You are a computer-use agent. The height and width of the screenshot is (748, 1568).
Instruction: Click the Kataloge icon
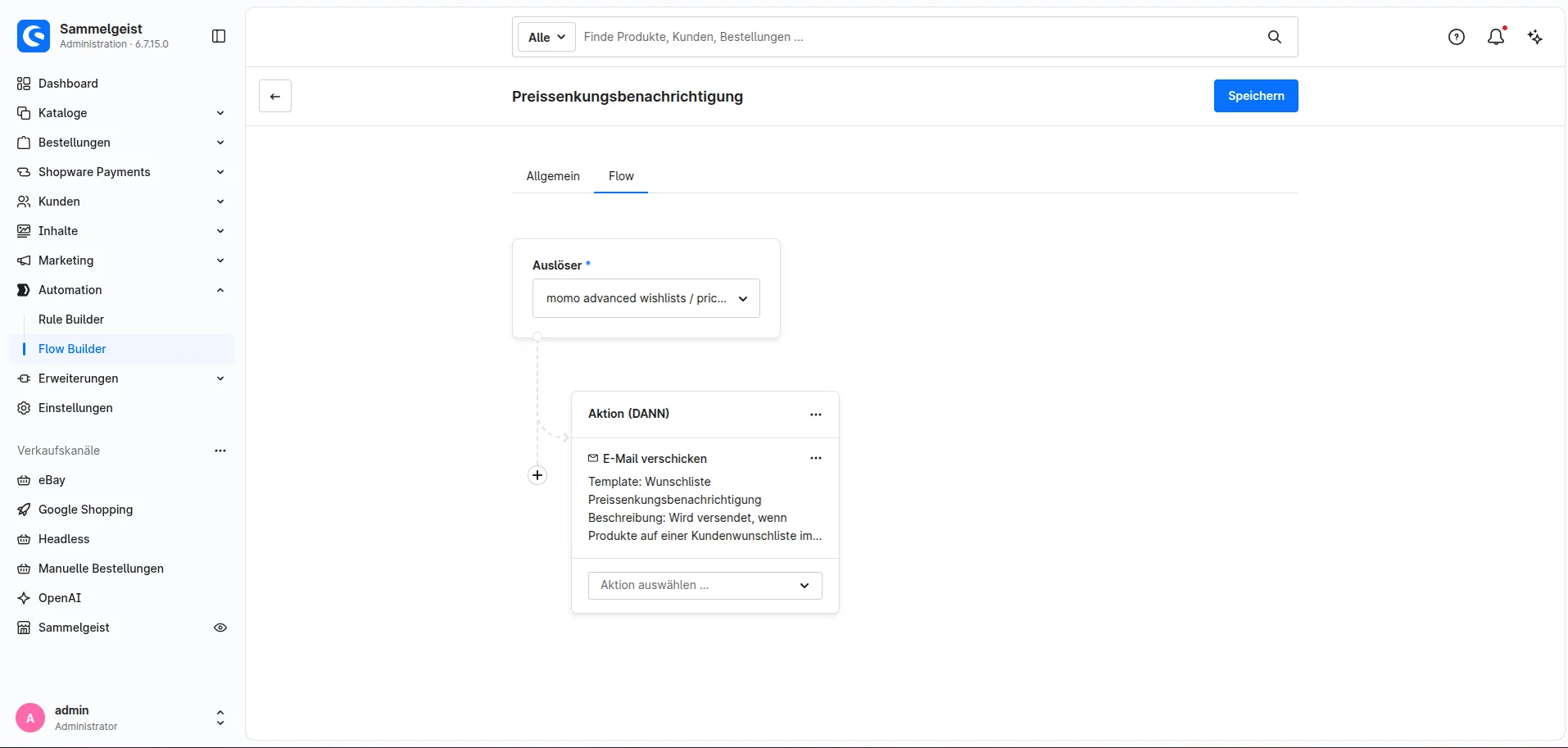click(x=24, y=113)
